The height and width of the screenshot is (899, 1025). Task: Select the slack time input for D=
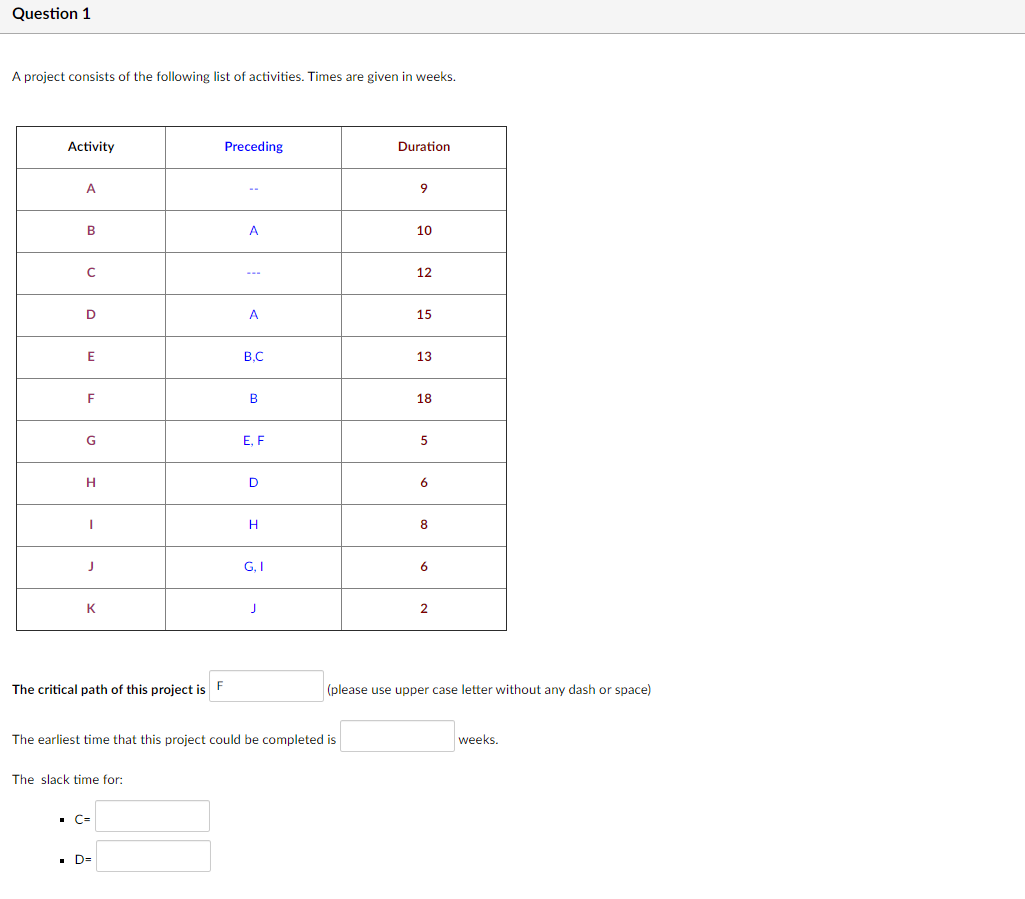(x=152, y=856)
